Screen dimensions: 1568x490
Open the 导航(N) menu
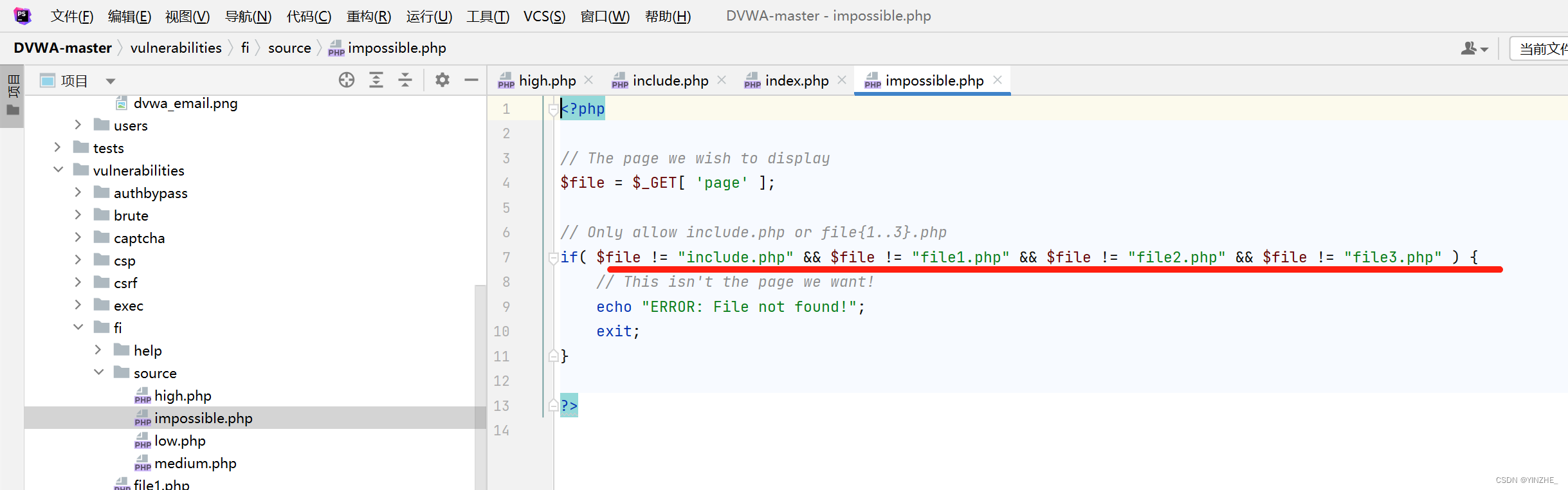point(248,16)
